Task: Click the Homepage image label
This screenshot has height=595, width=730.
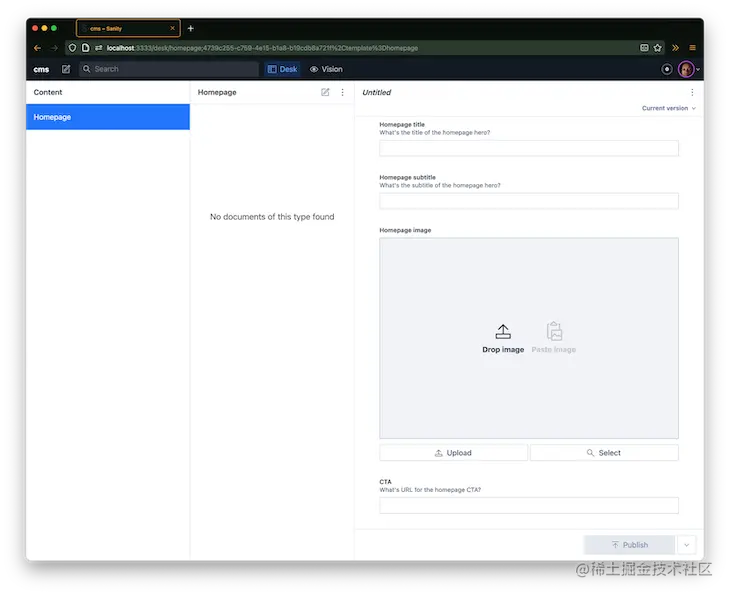Action: click(405, 230)
